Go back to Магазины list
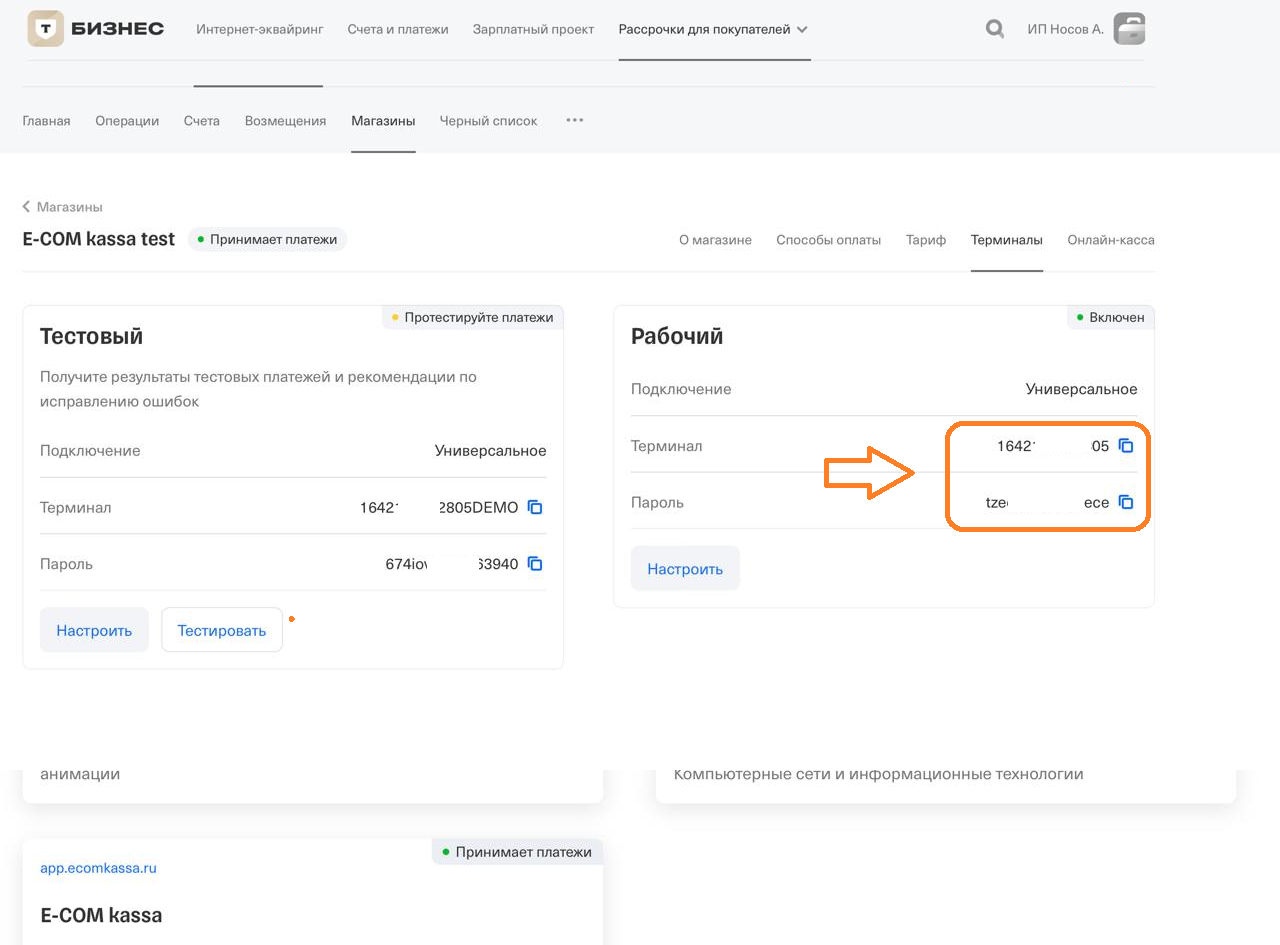1280x945 pixels. (63, 207)
